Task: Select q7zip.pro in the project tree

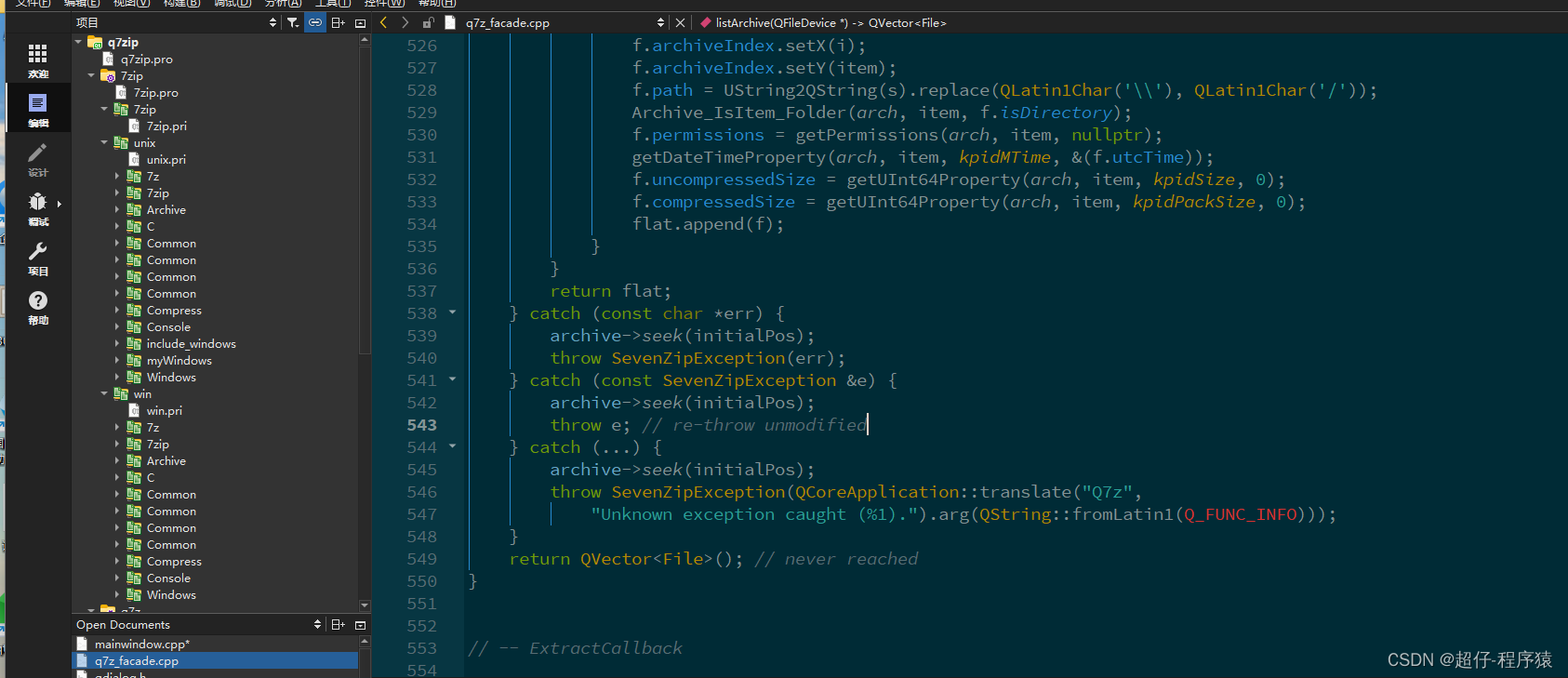Action: pos(147,59)
